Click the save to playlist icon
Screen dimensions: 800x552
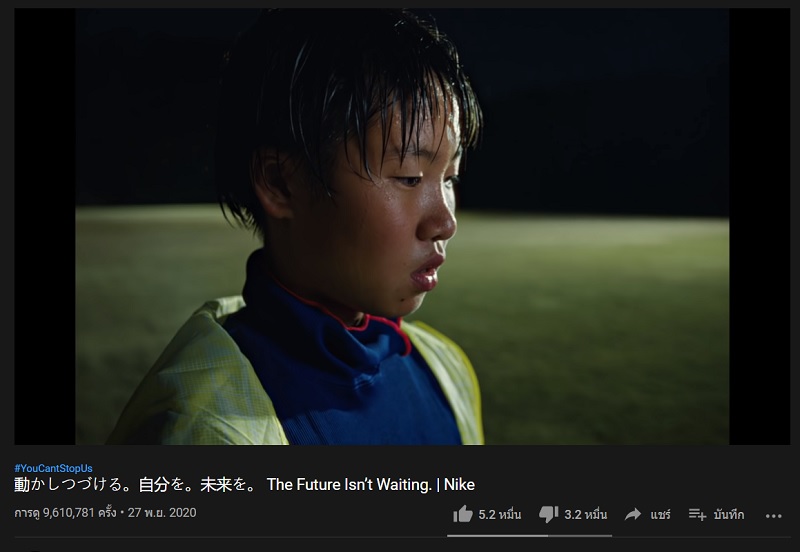coord(697,514)
